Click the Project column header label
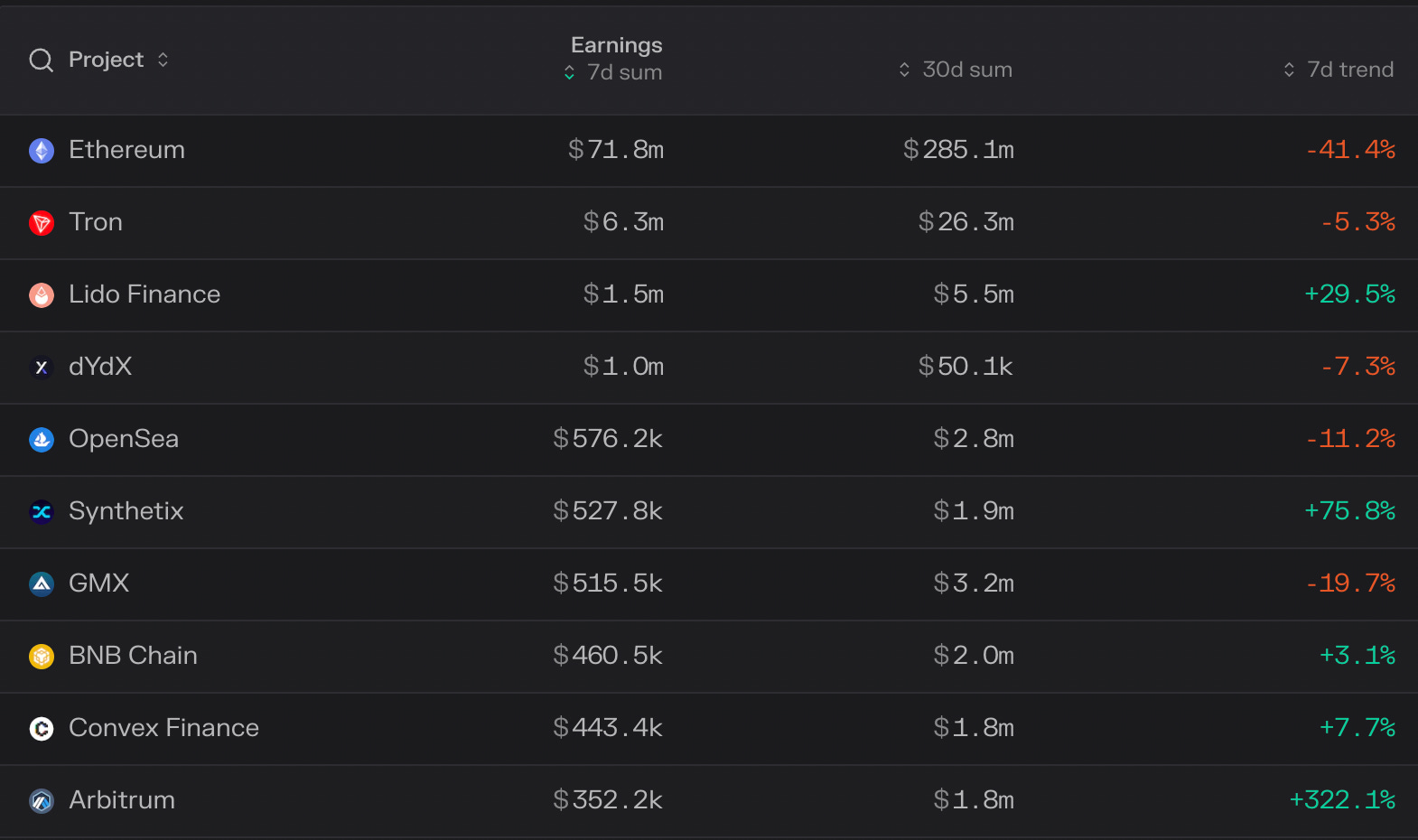1418x840 pixels. [106, 60]
